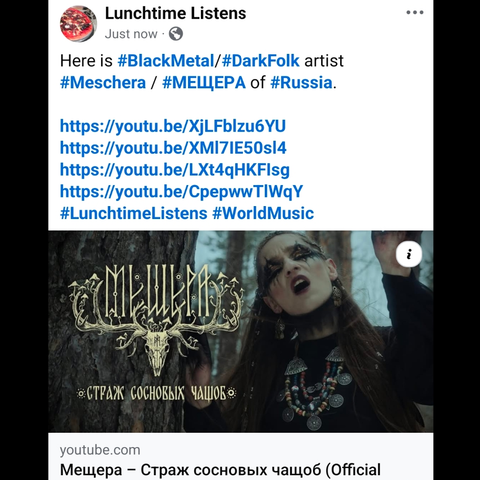Select the #МЕЩЕРА Cyrillic hashtag
This screenshot has height=480, width=480.
204,83
